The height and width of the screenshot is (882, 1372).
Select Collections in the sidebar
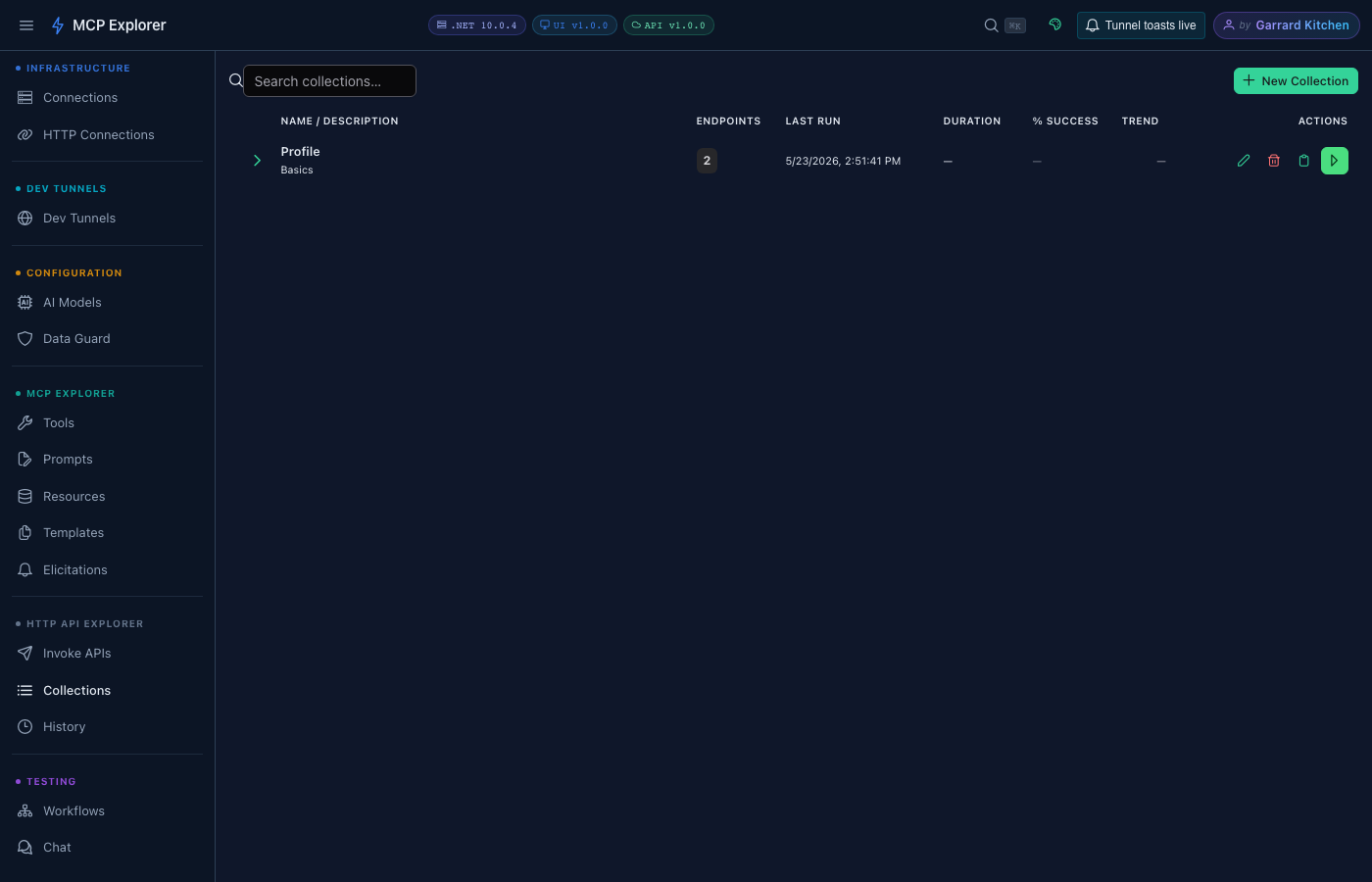pos(108,691)
